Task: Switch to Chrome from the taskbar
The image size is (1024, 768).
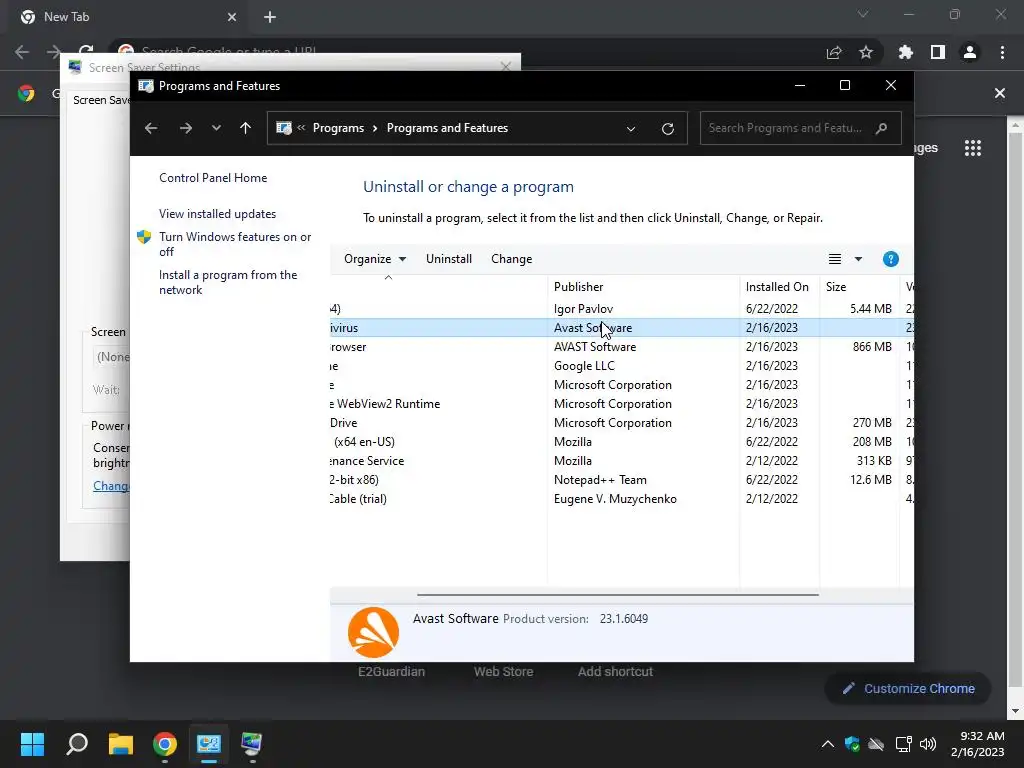Action: 165,744
